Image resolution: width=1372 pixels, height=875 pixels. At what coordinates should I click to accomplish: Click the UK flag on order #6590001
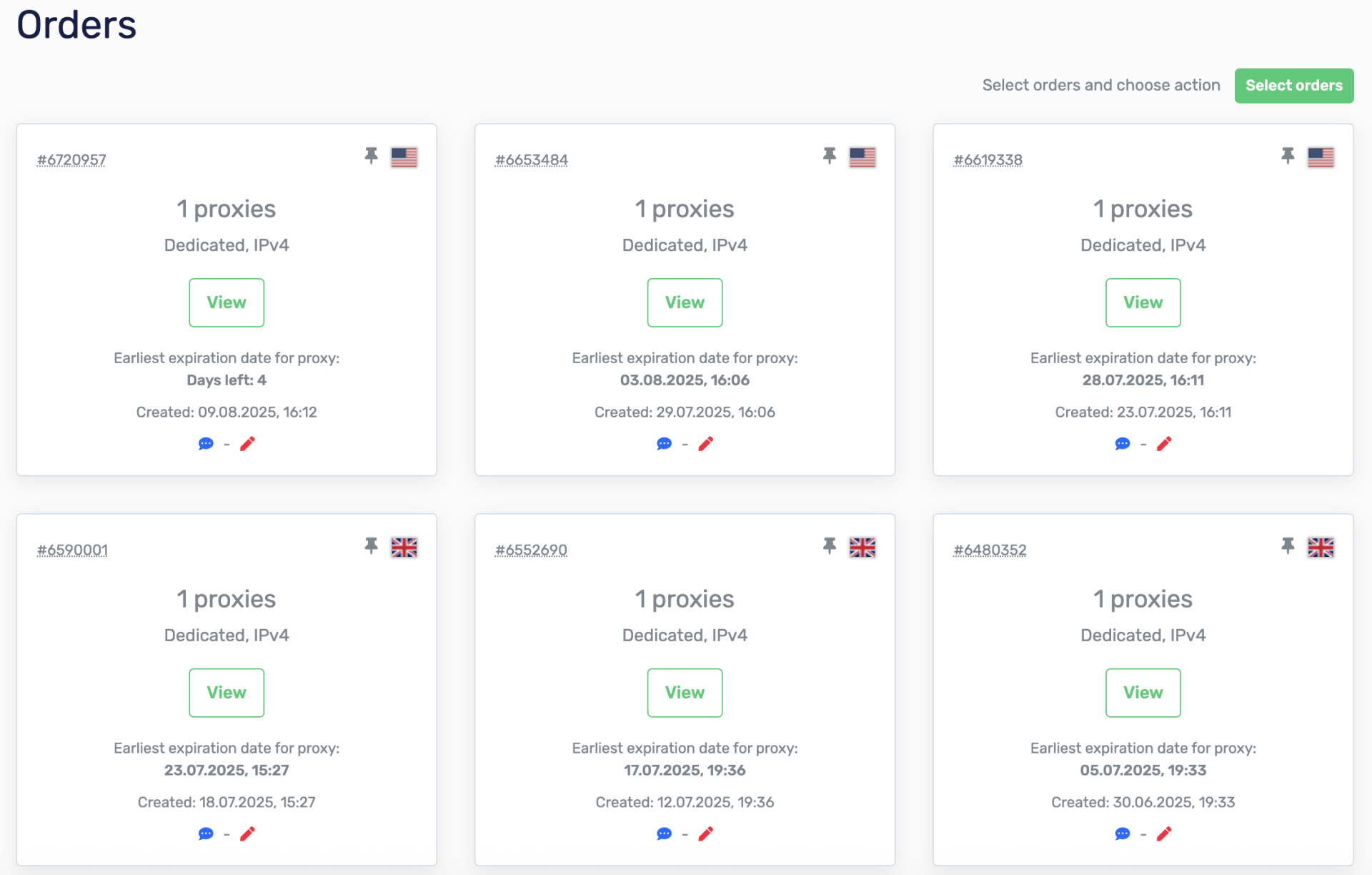(404, 548)
